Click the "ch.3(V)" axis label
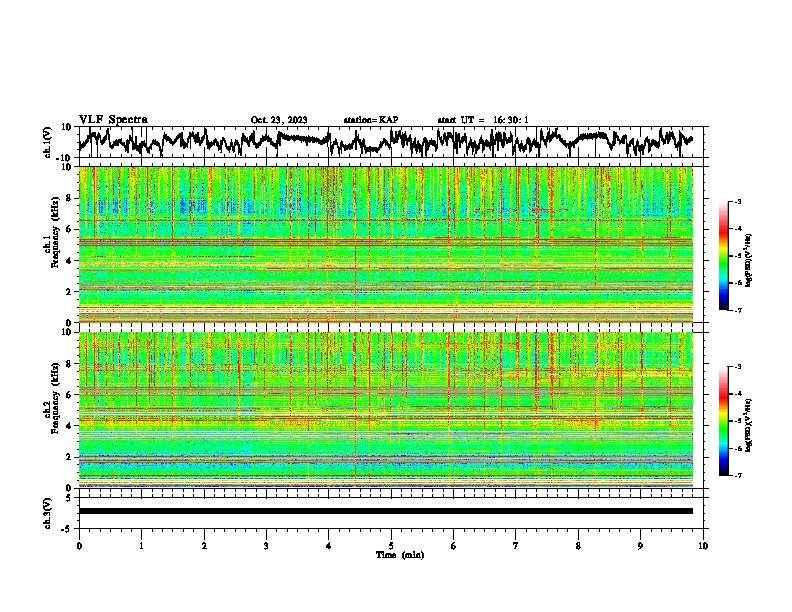 click(x=48, y=513)
